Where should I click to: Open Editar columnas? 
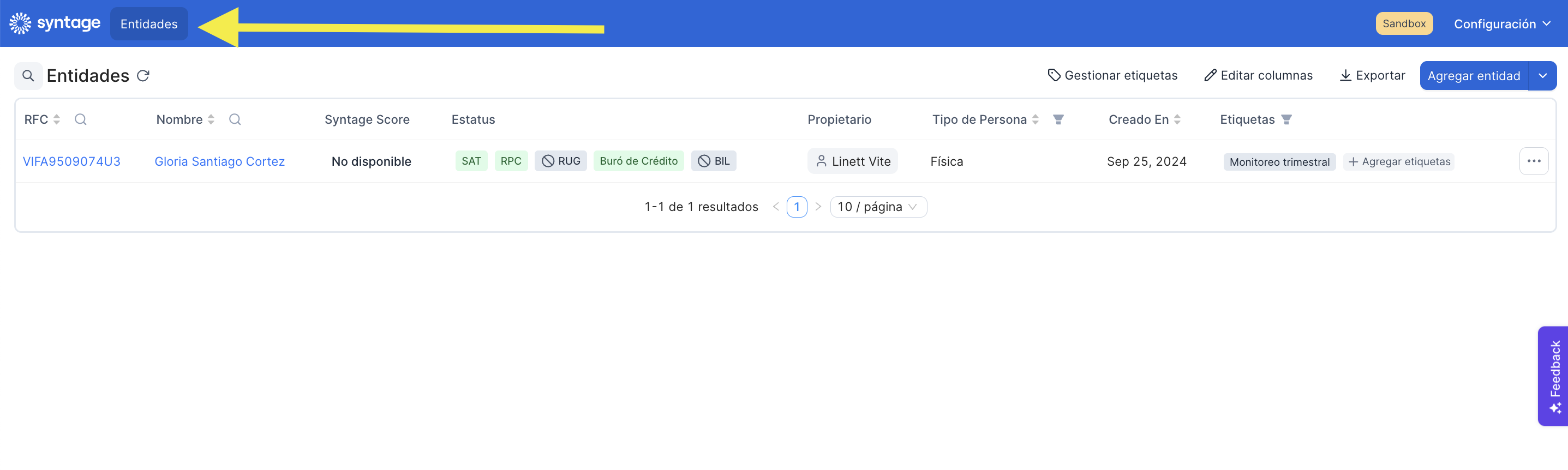[x=1258, y=75]
